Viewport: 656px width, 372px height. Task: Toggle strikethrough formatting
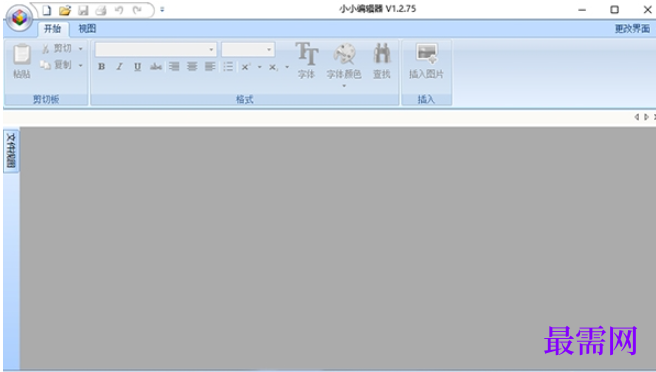pyautogui.click(x=156, y=67)
